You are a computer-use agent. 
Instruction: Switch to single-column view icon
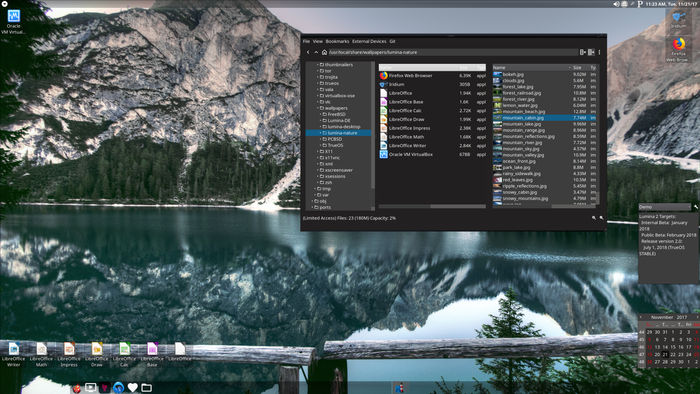[x=583, y=52]
